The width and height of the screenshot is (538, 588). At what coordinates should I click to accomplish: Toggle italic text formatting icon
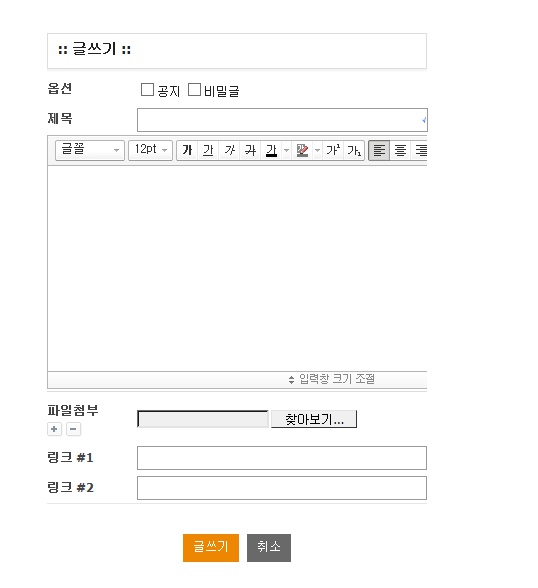pos(229,150)
